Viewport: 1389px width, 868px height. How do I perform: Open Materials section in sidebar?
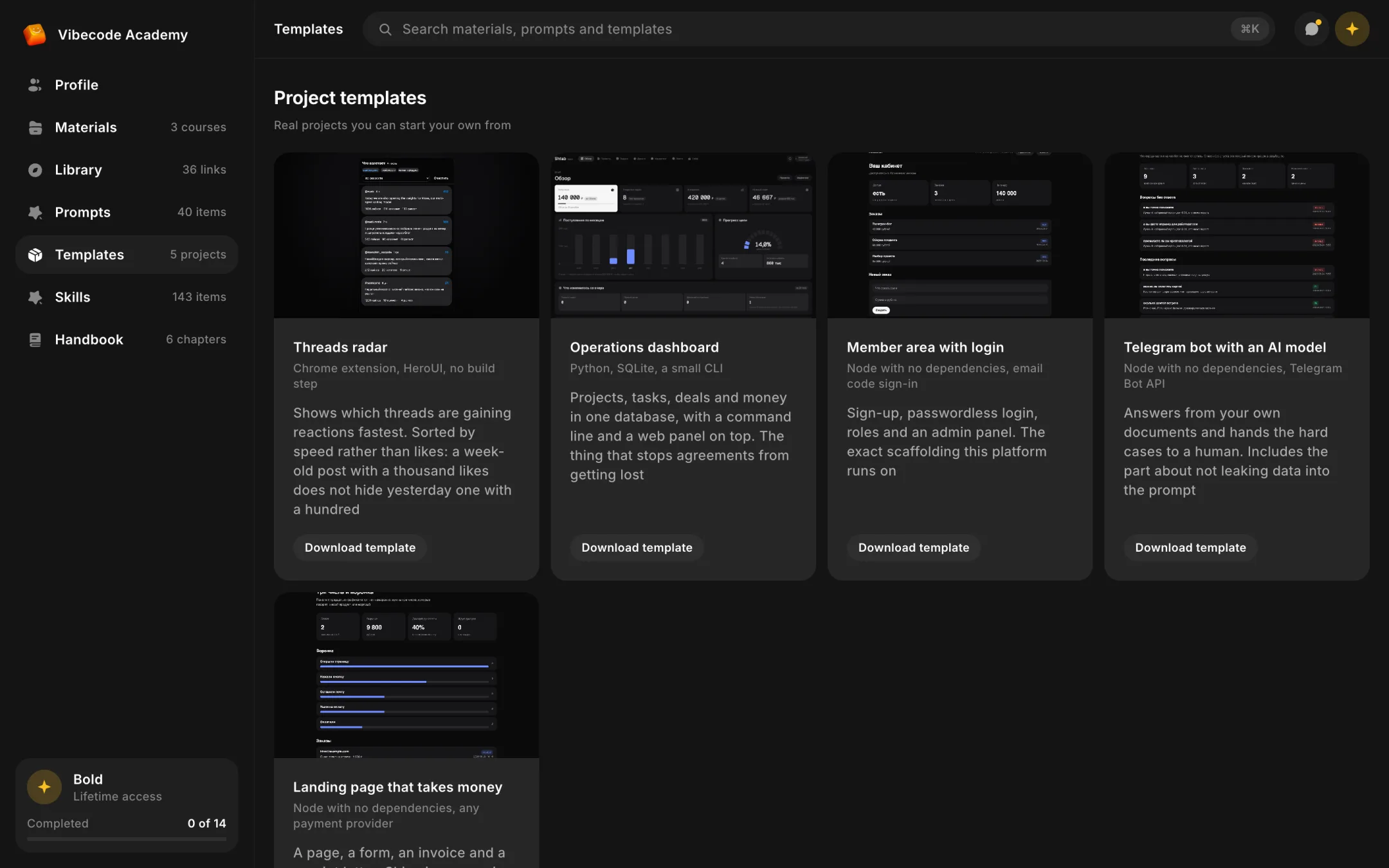pyautogui.click(x=127, y=127)
